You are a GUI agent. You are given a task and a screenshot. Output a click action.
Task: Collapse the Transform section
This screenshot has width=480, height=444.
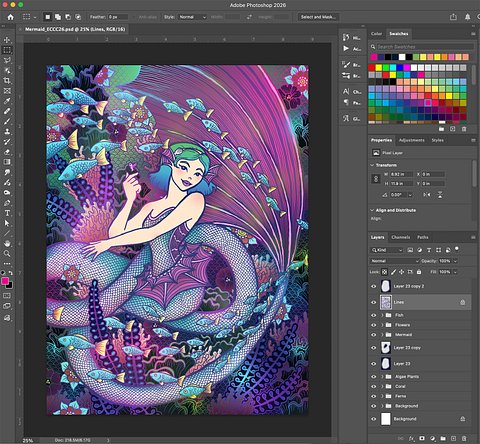(x=372, y=165)
